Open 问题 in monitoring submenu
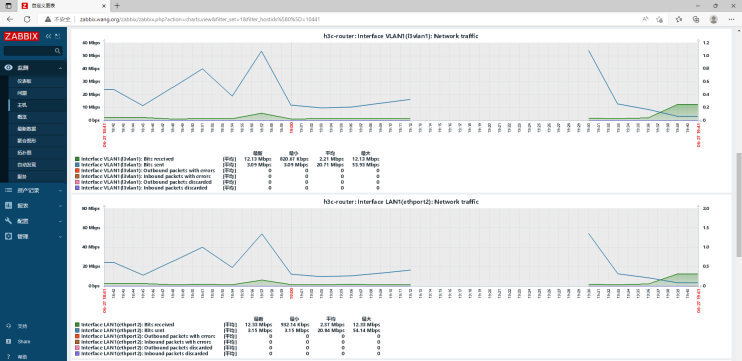 click(22, 93)
